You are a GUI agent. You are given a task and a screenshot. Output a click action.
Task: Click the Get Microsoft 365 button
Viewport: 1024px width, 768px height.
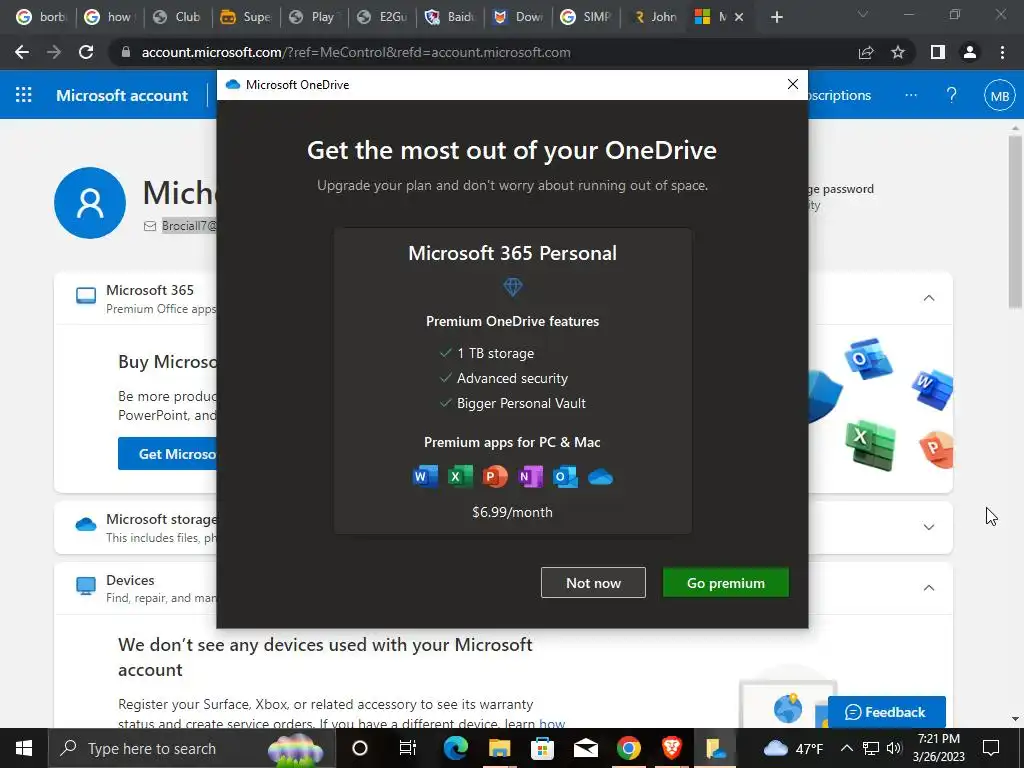tap(168, 454)
